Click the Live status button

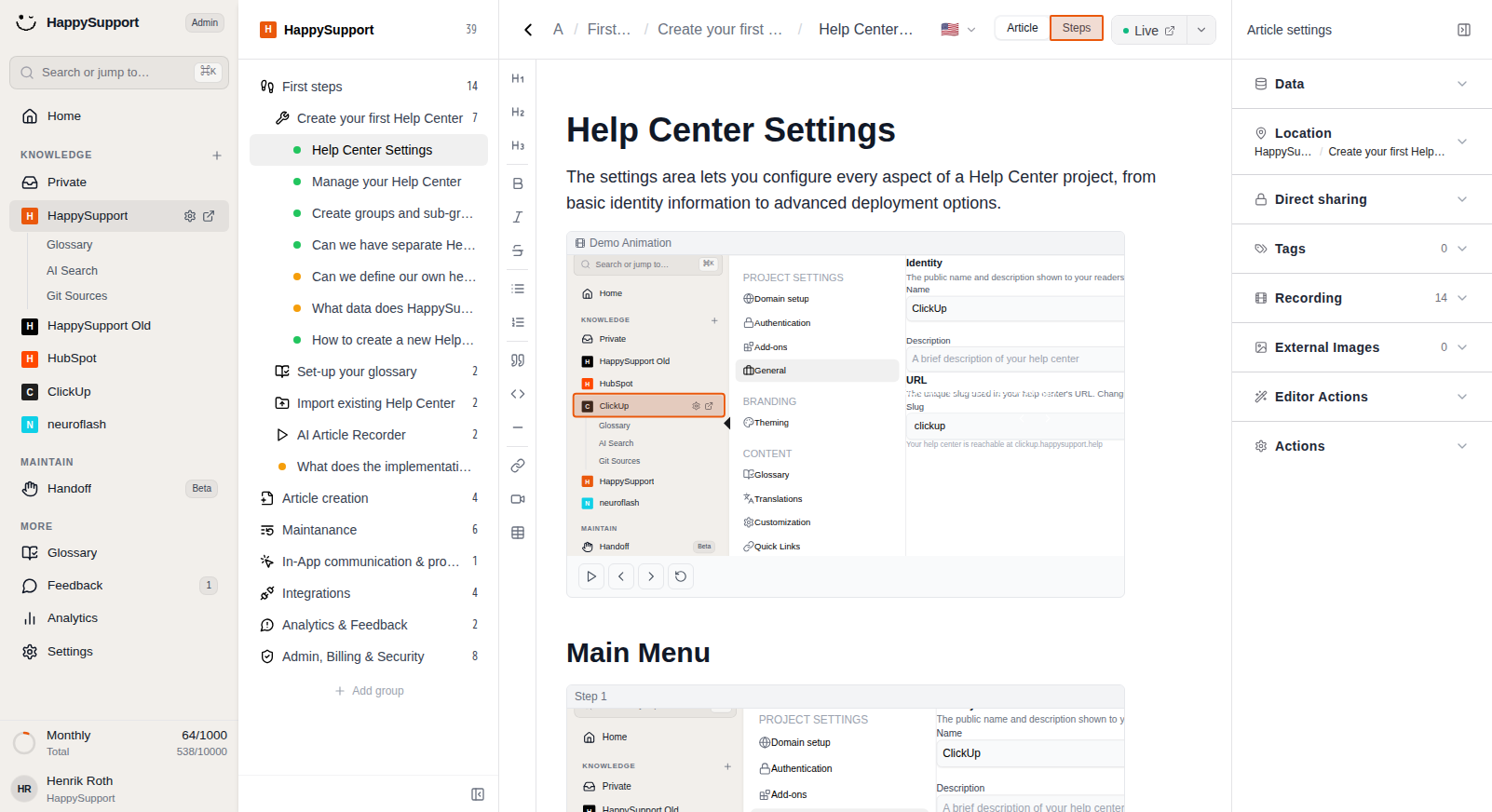[x=1149, y=30]
